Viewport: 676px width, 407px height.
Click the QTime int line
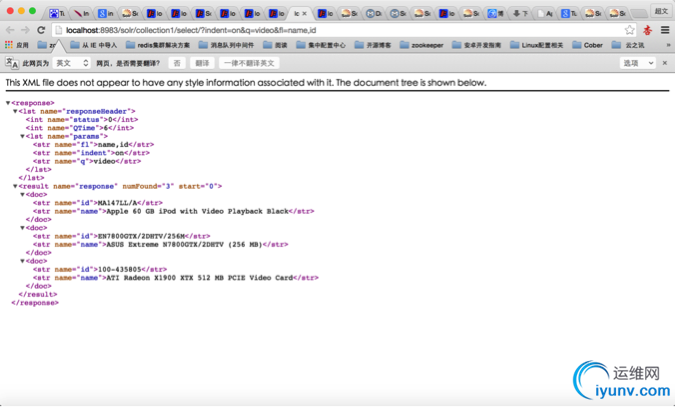tap(80, 128)
